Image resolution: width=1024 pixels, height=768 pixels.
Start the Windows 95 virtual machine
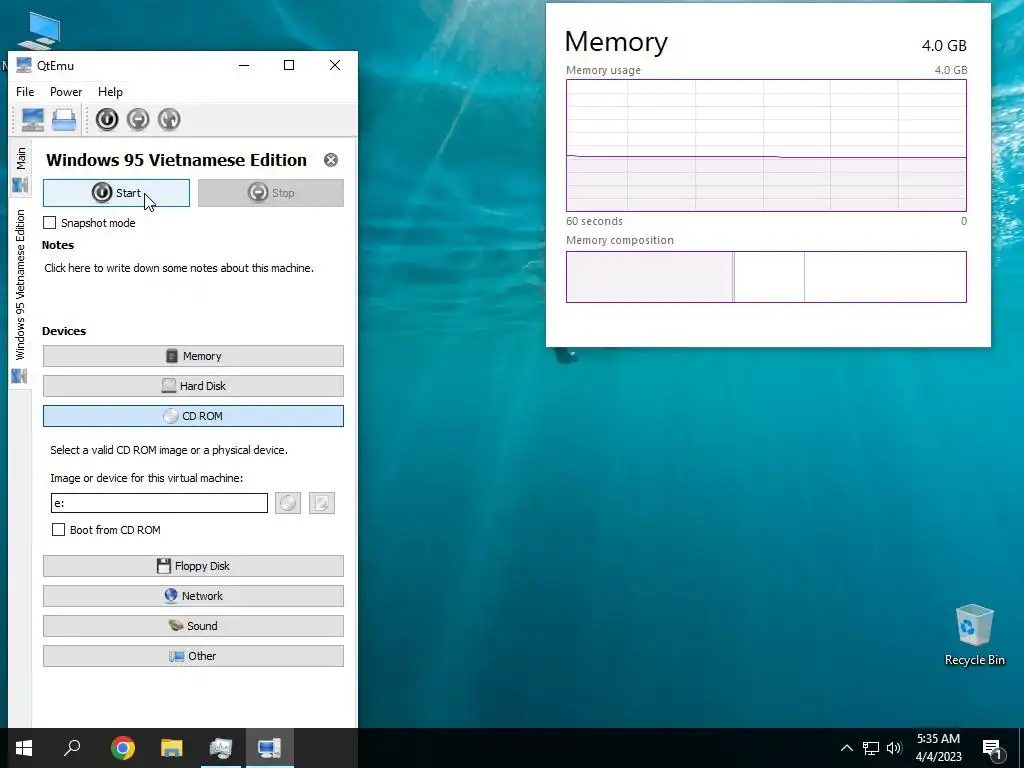tap(116, 193)
